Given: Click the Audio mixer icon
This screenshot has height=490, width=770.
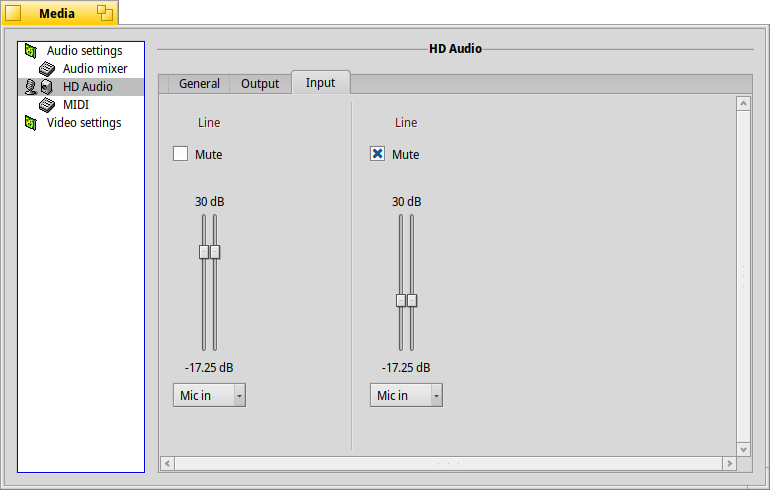Looking at the screenshot, I should (47, 69).
